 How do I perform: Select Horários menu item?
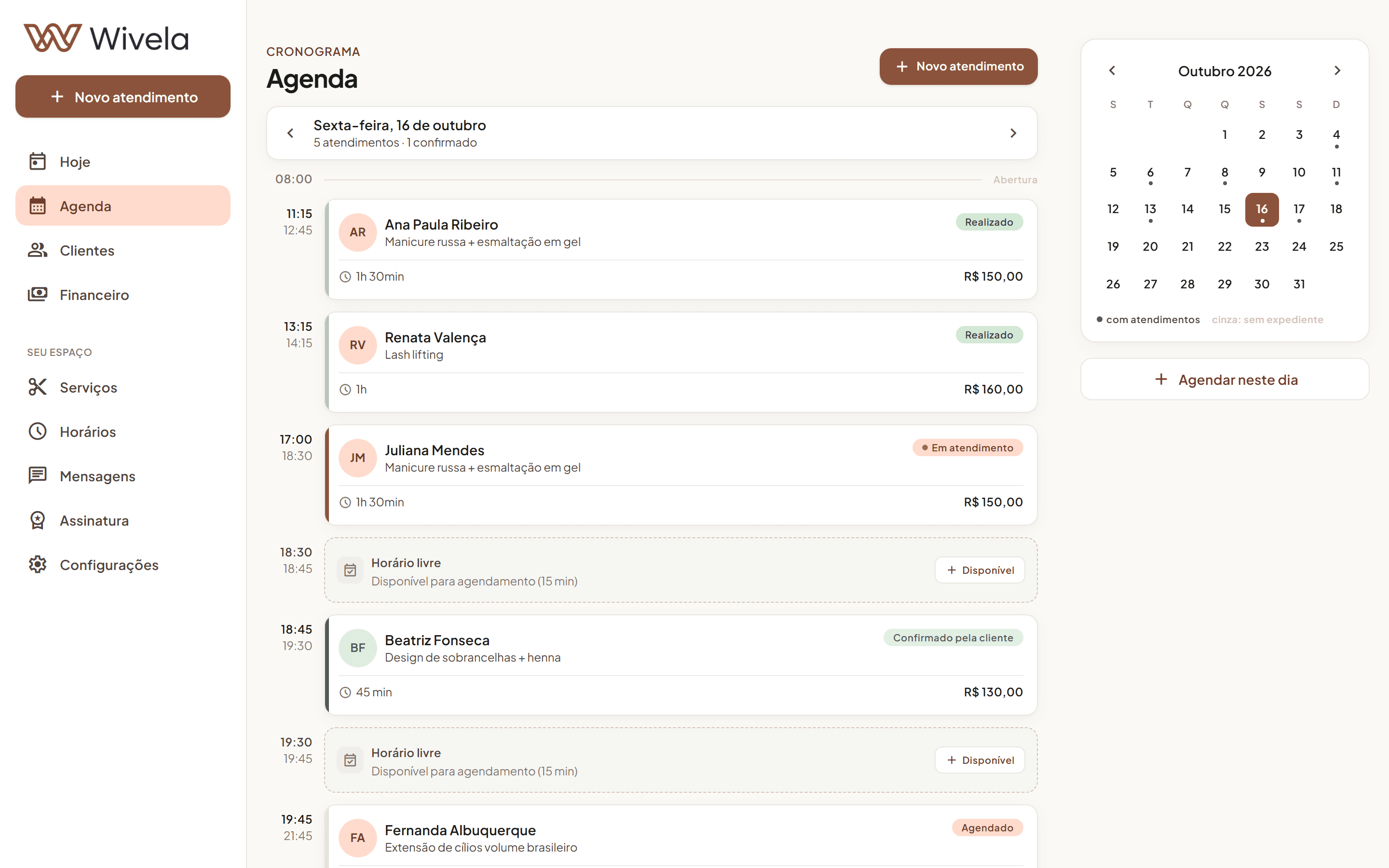pos(123,431)
